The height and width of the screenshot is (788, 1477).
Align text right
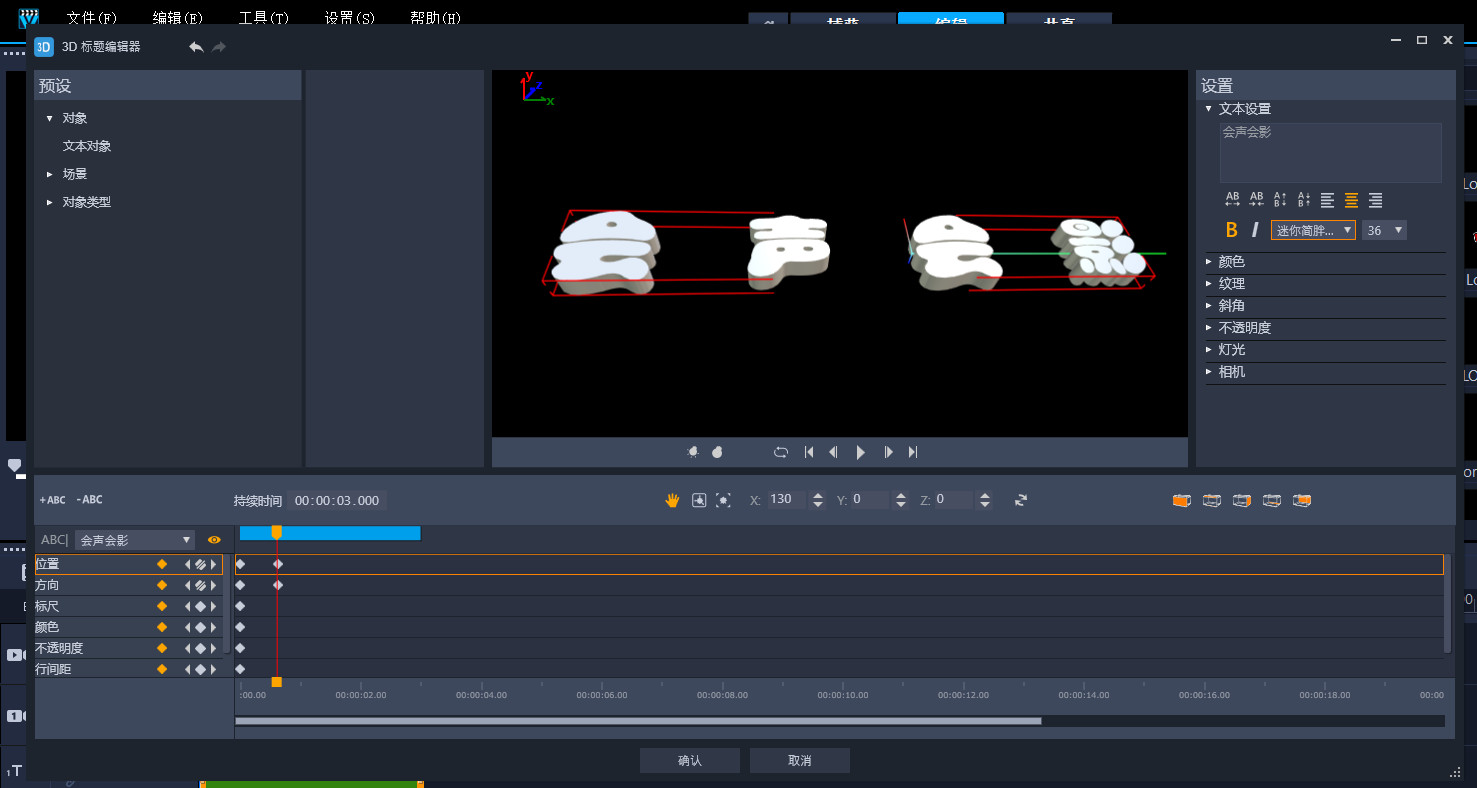pos(1376,200)
